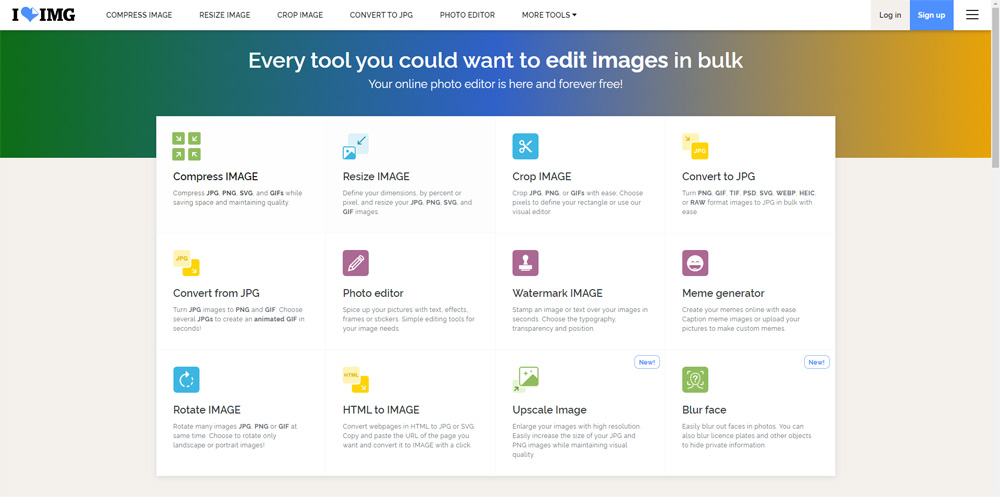Viewport: 1000px width, 497px height.
Task: Click the 'Define your dimensions' description text
Action: point(407,202)
